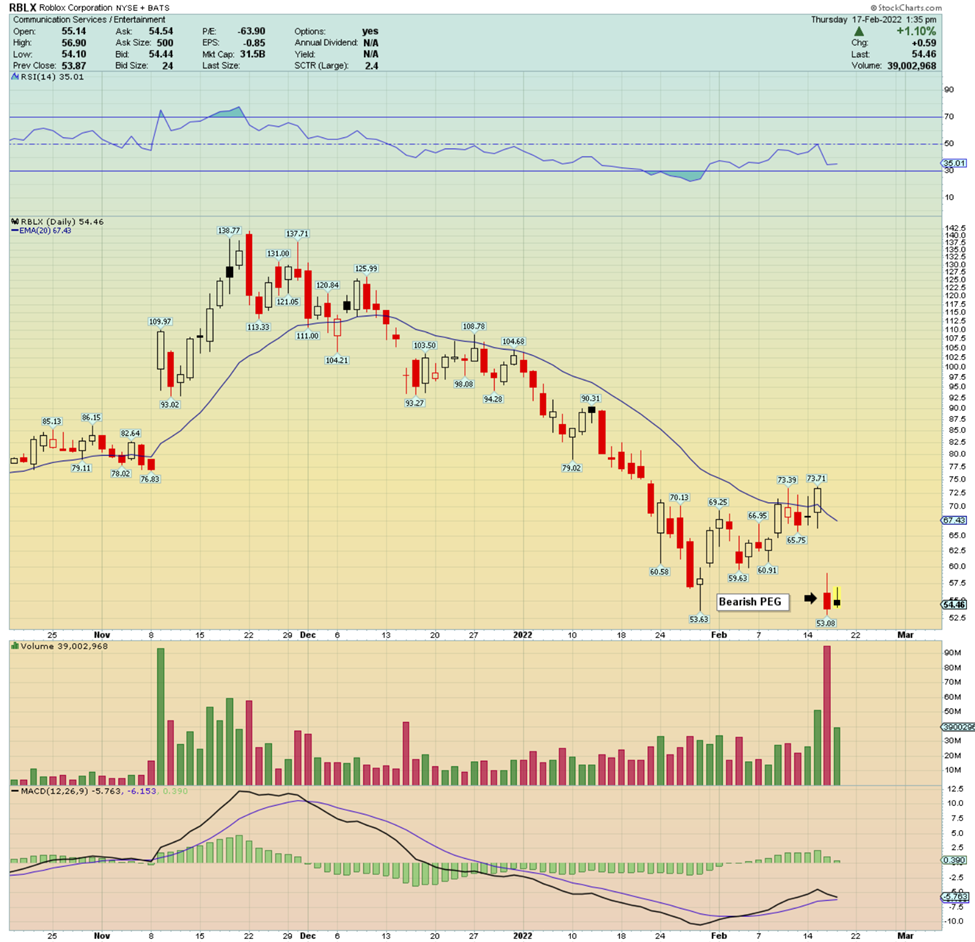Screen dimensions: 975x942
Task: Click the 60.58 low price label
Action: click(x=659, y=571)
